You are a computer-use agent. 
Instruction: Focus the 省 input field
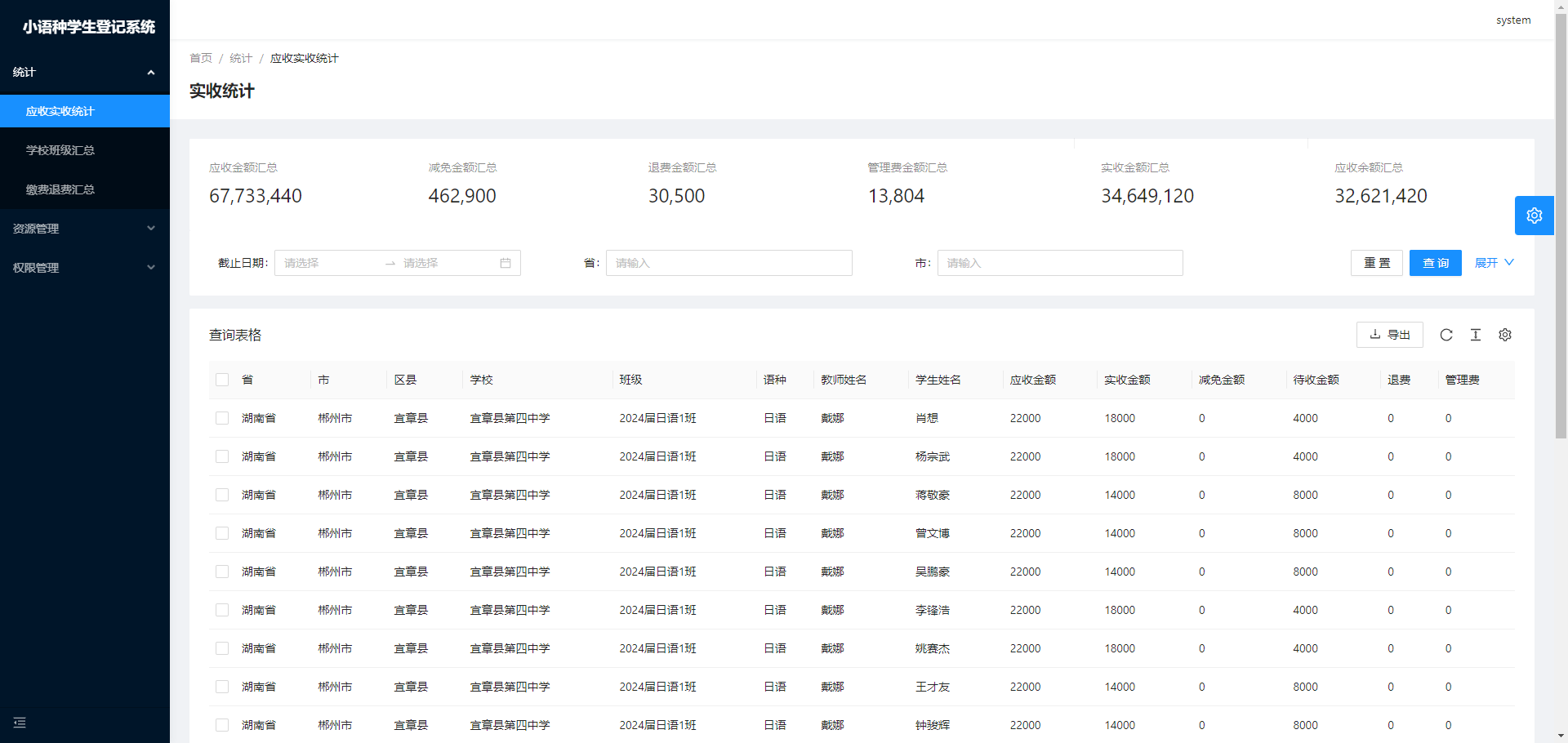[x=729, y=263]
